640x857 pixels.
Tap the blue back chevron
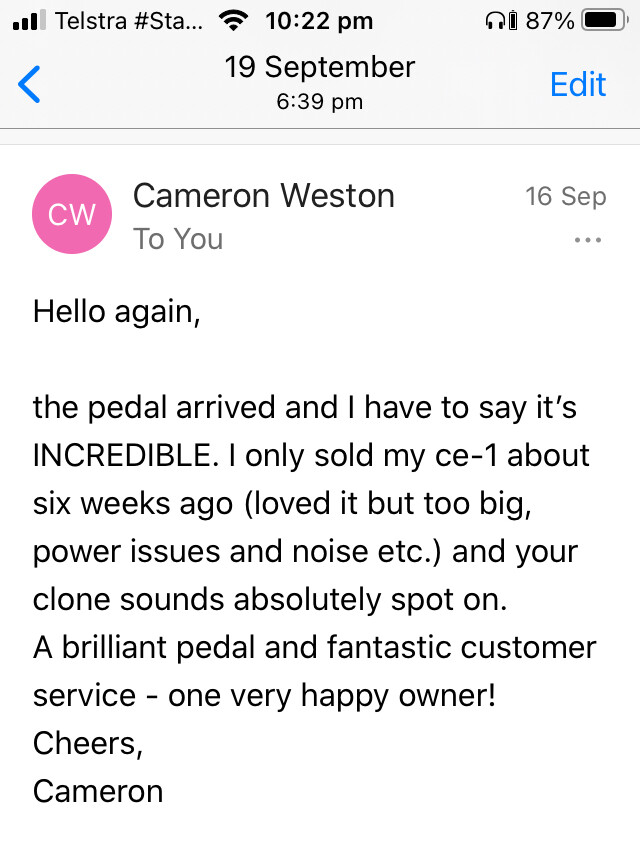coord(30,85)
